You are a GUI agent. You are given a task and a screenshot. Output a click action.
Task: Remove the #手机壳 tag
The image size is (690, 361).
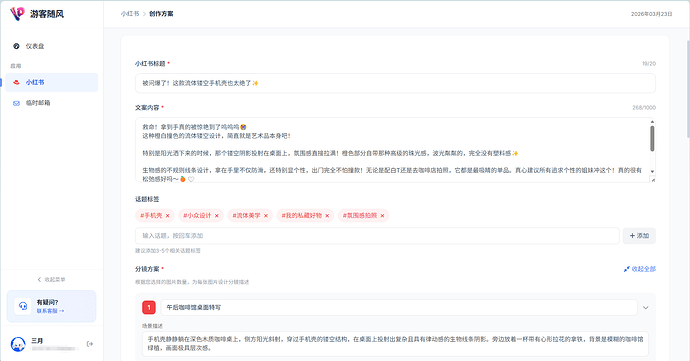168,216
